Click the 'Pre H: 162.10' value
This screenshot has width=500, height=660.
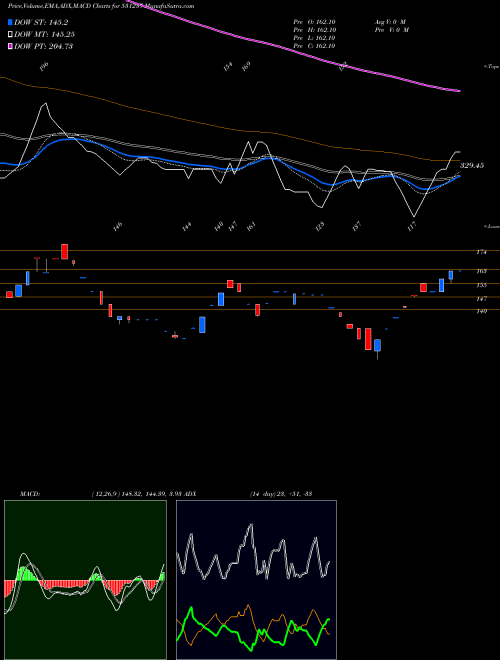(x=314, y=30)
